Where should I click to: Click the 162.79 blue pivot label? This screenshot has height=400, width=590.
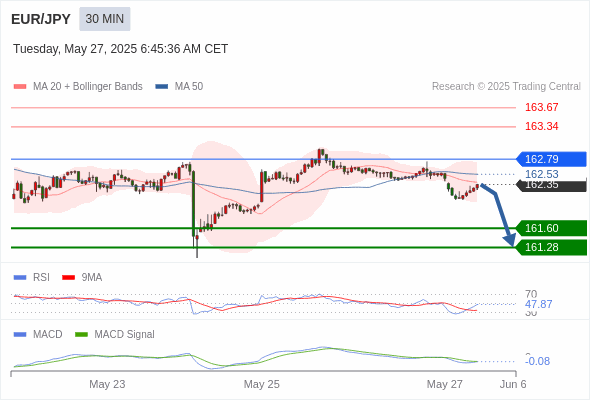(x=551, y=159)
